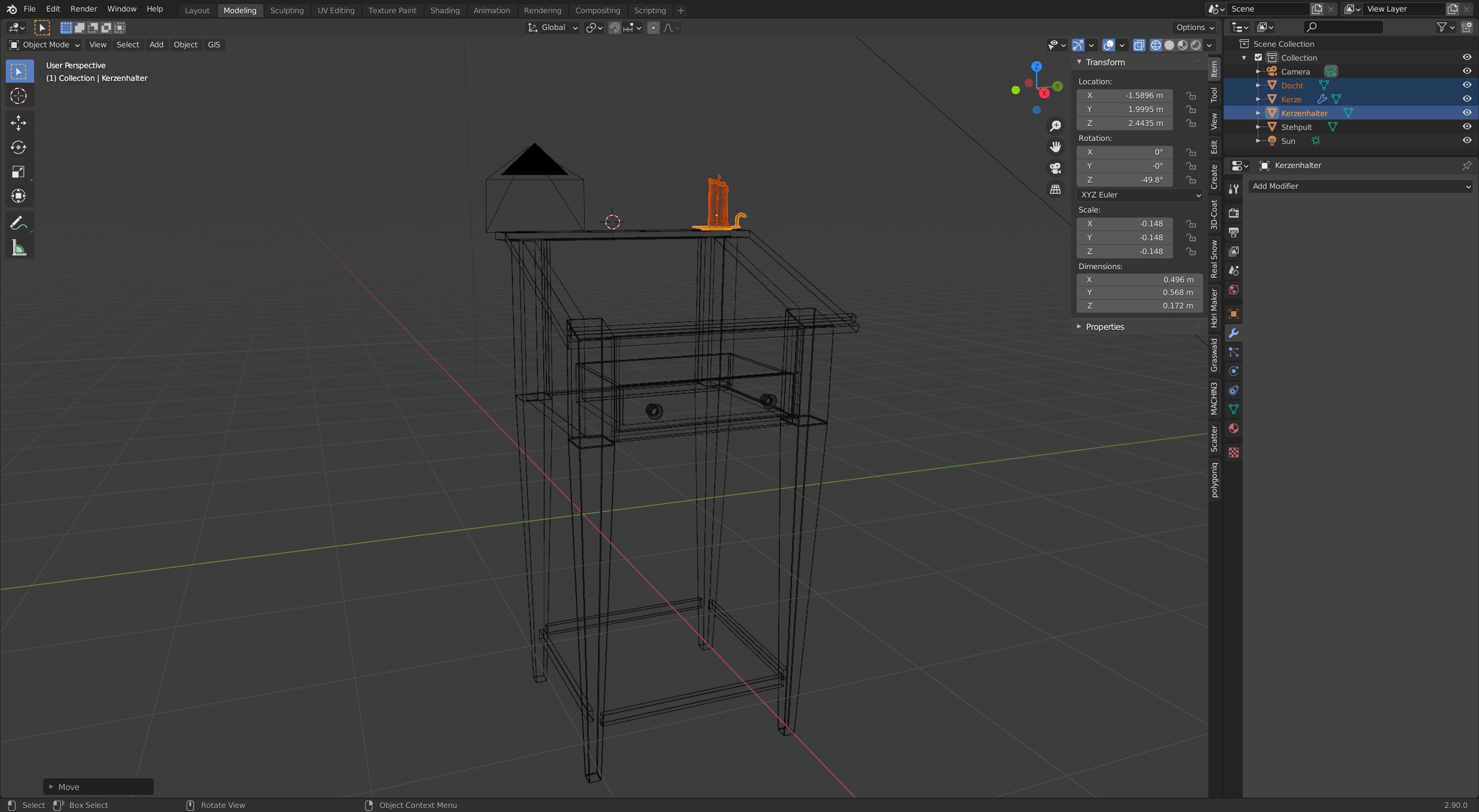Switch to the Sculpting workspace tab

click(287, 10)
